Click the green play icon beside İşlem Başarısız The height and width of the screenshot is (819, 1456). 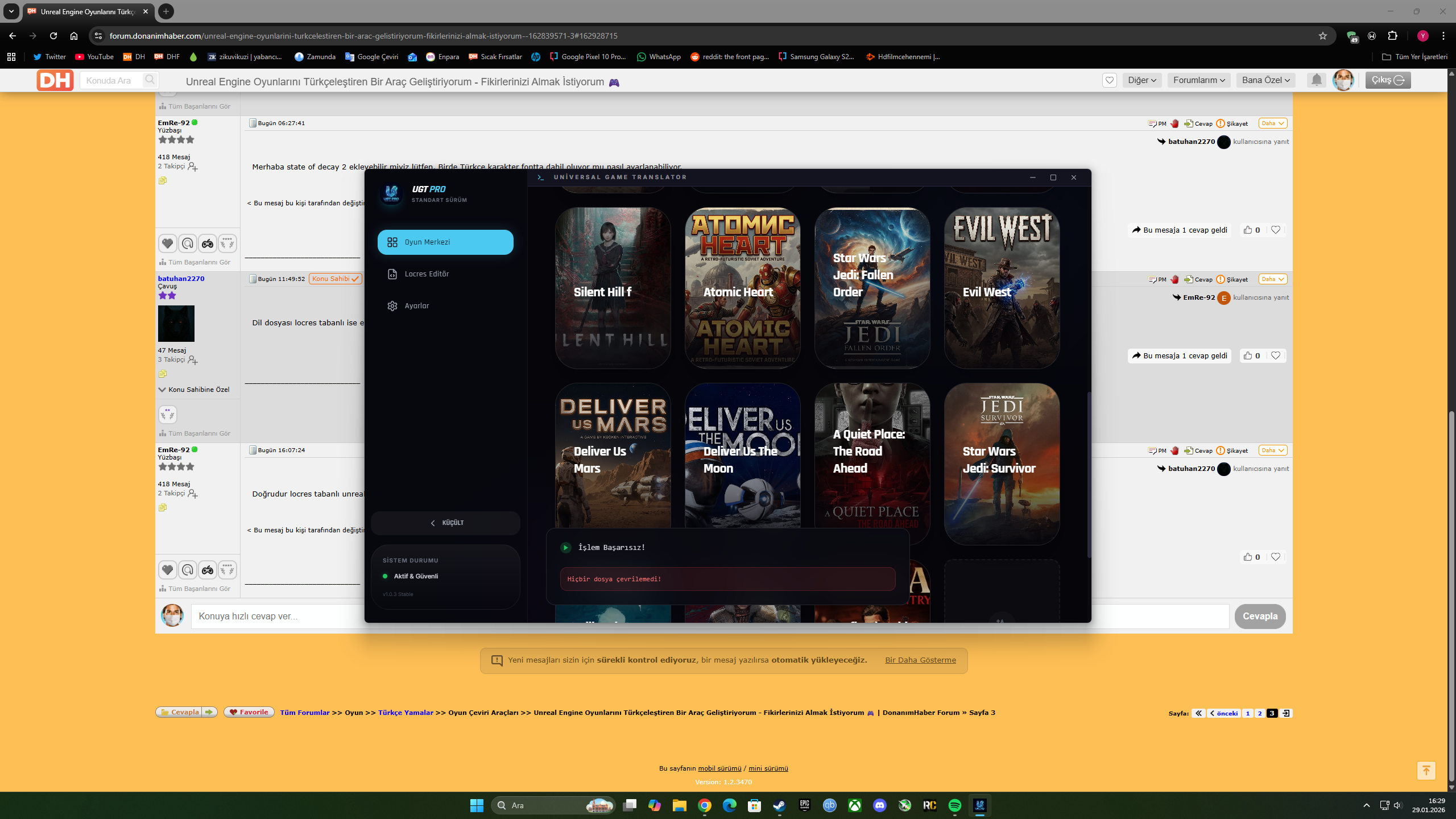(x=565, y=547)
